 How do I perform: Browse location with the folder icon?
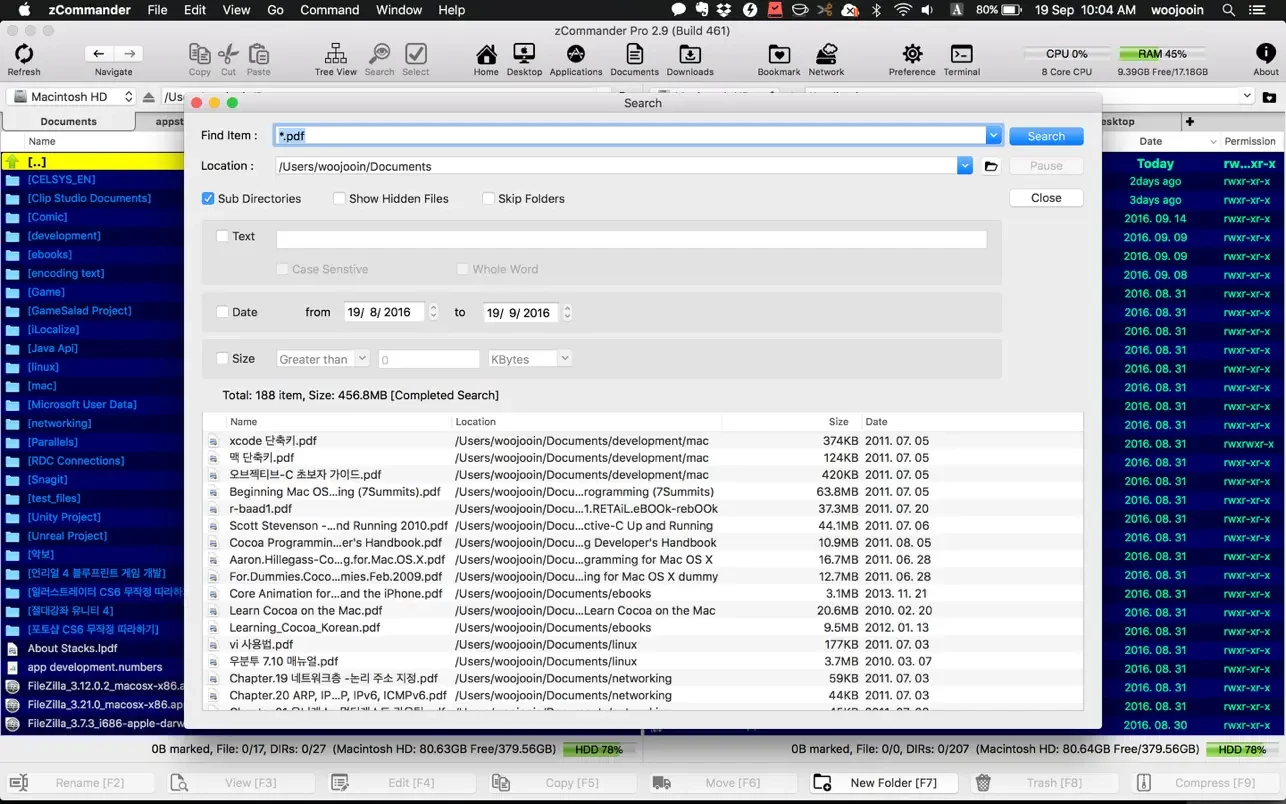(991, 166)
